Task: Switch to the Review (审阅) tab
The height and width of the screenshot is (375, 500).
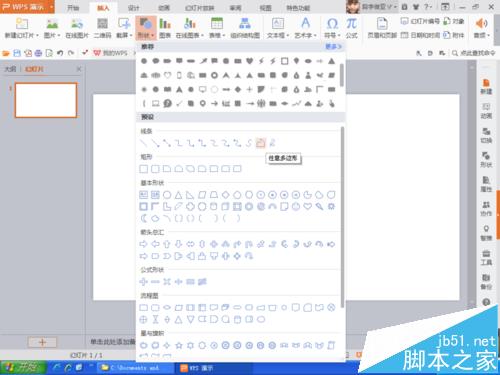Action: (235, 8)
